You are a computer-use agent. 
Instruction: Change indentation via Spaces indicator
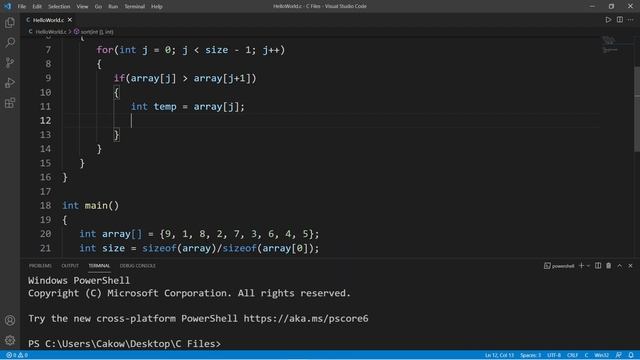click(x=530, y=355)
